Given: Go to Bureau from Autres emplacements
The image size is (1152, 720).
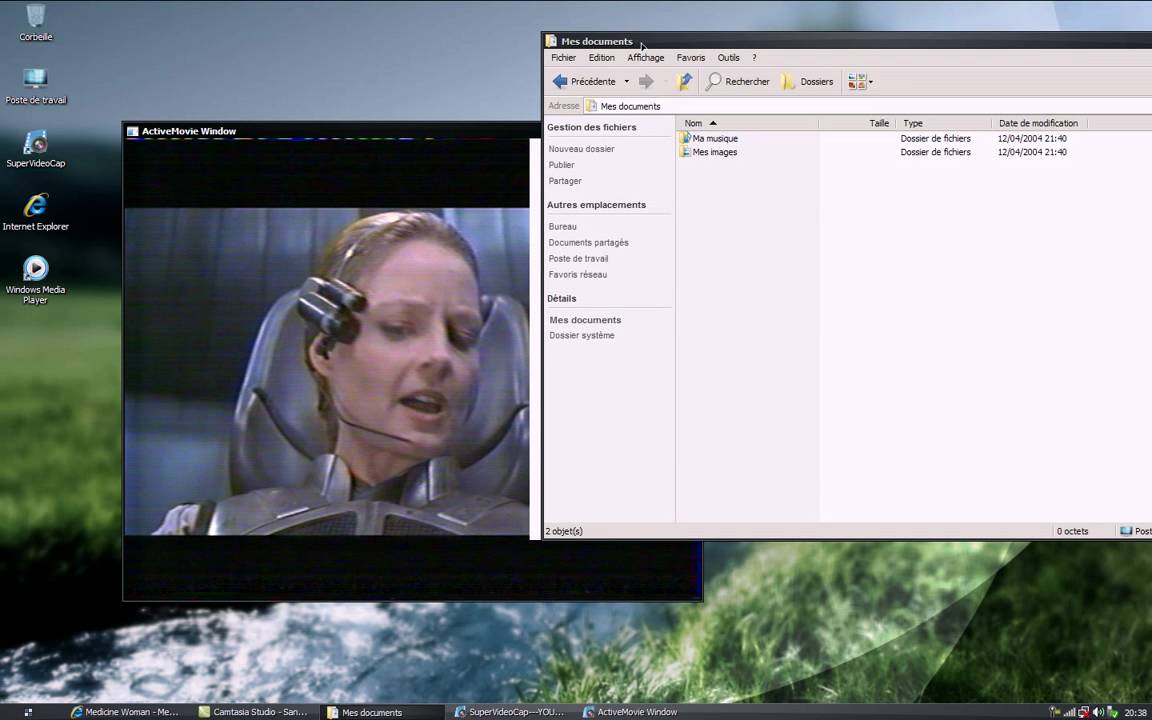Looking at the screenshot, I should point(562,227).
